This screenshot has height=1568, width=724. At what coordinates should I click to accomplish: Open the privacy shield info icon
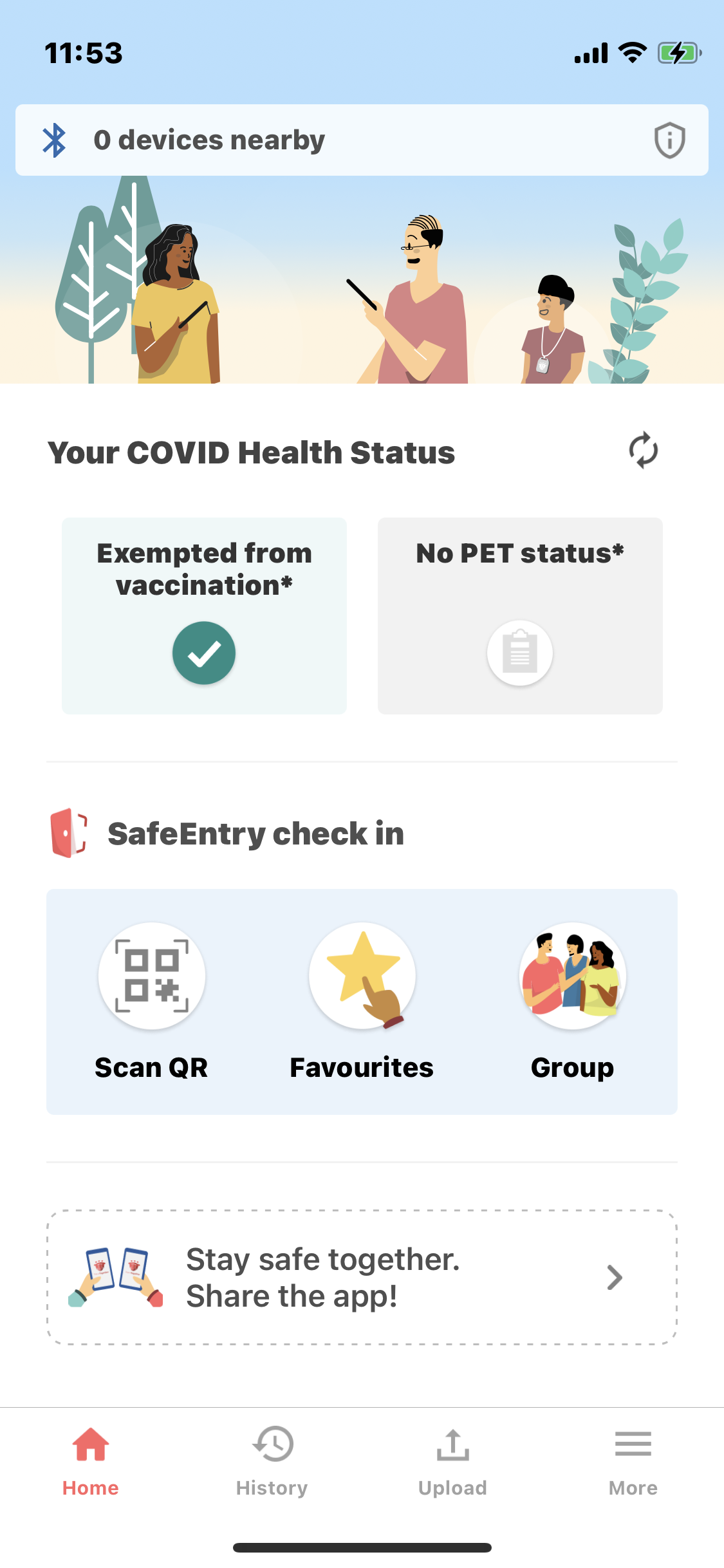pyautogui.click(x=669, y=140)
